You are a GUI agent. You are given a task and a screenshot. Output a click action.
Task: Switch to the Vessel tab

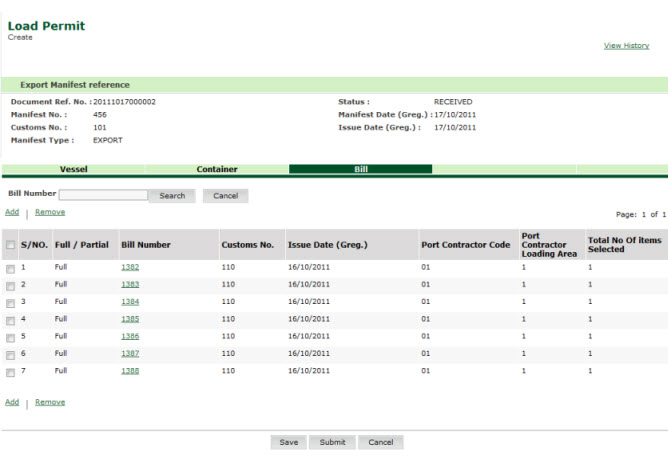pos(73,169)
